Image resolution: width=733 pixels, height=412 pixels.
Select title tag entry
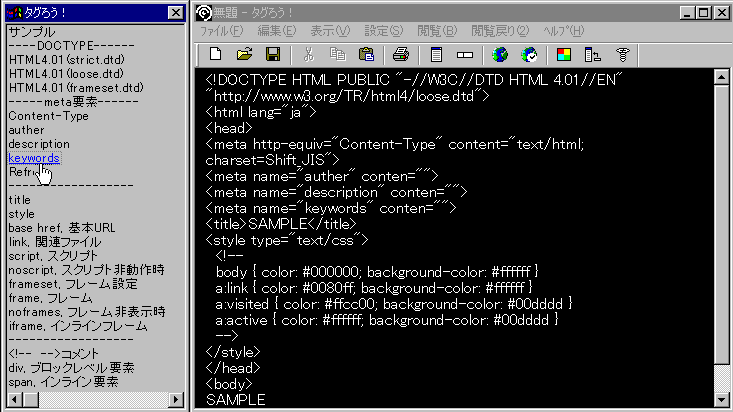pos(19,200)
